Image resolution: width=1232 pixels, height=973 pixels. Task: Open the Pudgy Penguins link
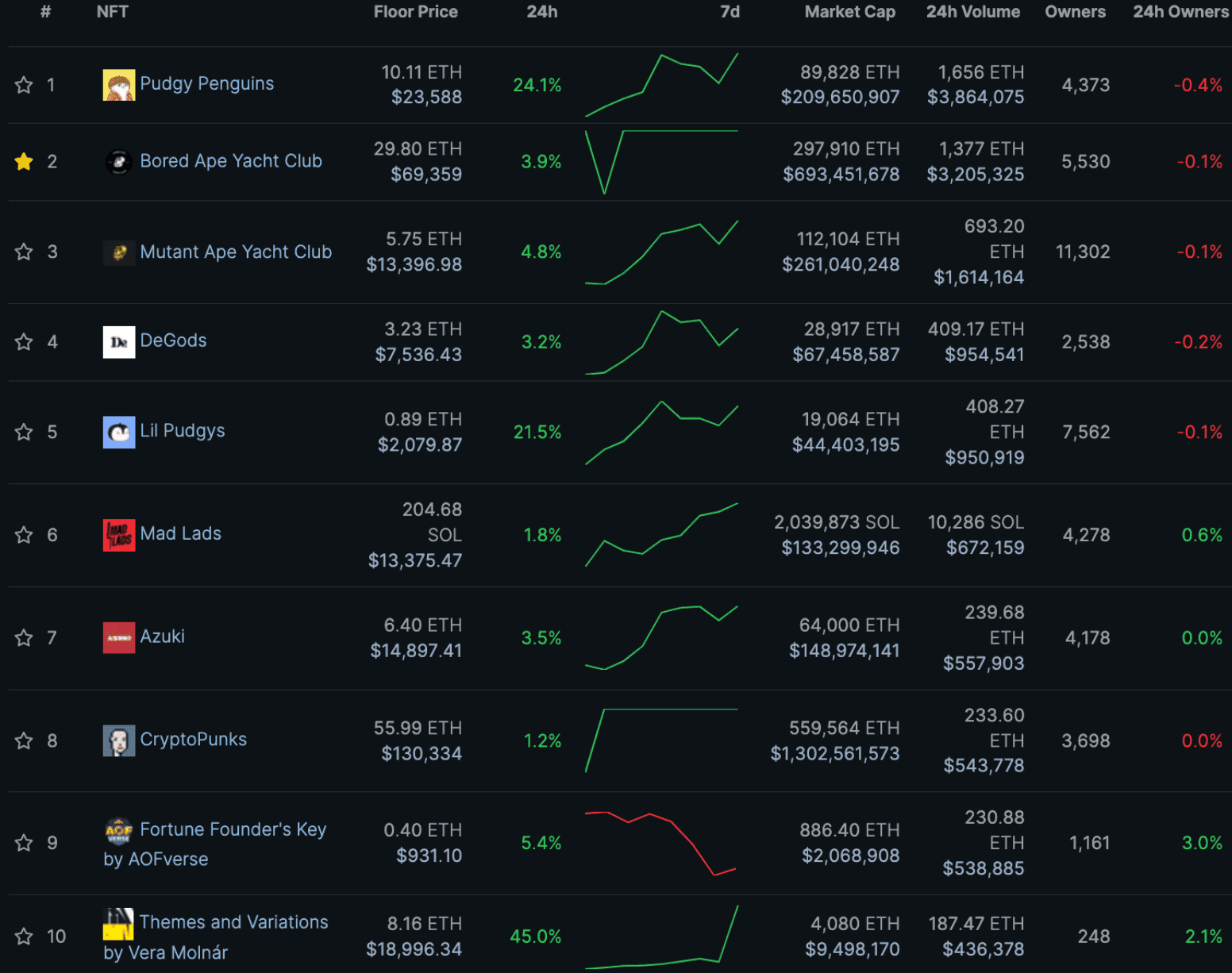point(206,83)
